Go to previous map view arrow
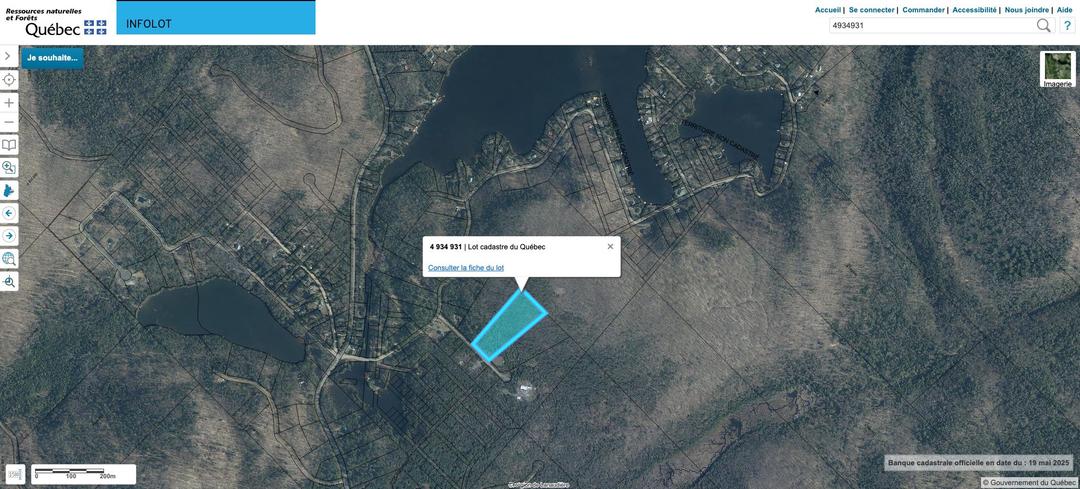The width and height of the screenshot is (1080, 489). (9, 213)
